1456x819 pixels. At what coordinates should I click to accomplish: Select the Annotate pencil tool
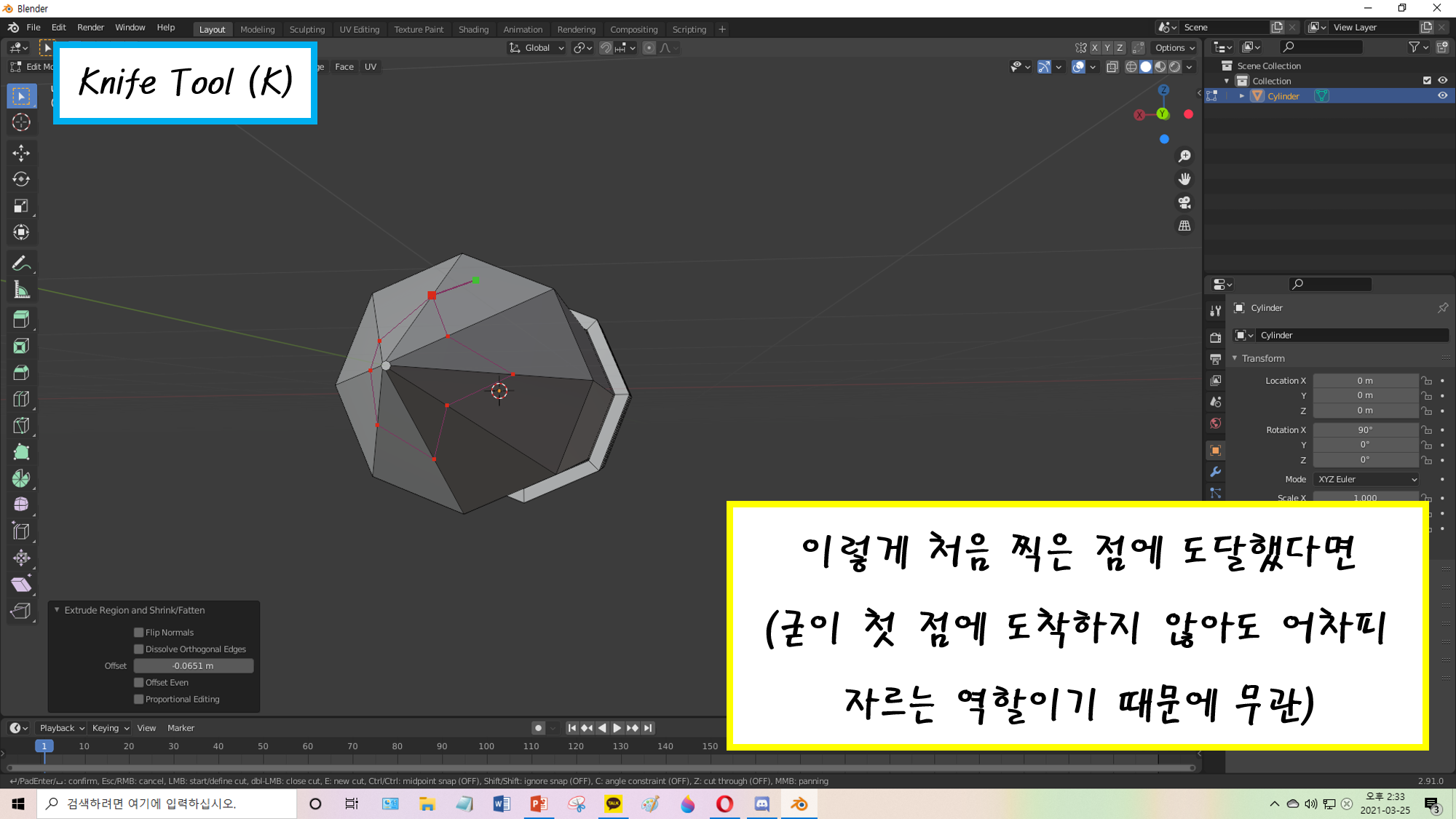pyautogui.click(x=21, y=263)
